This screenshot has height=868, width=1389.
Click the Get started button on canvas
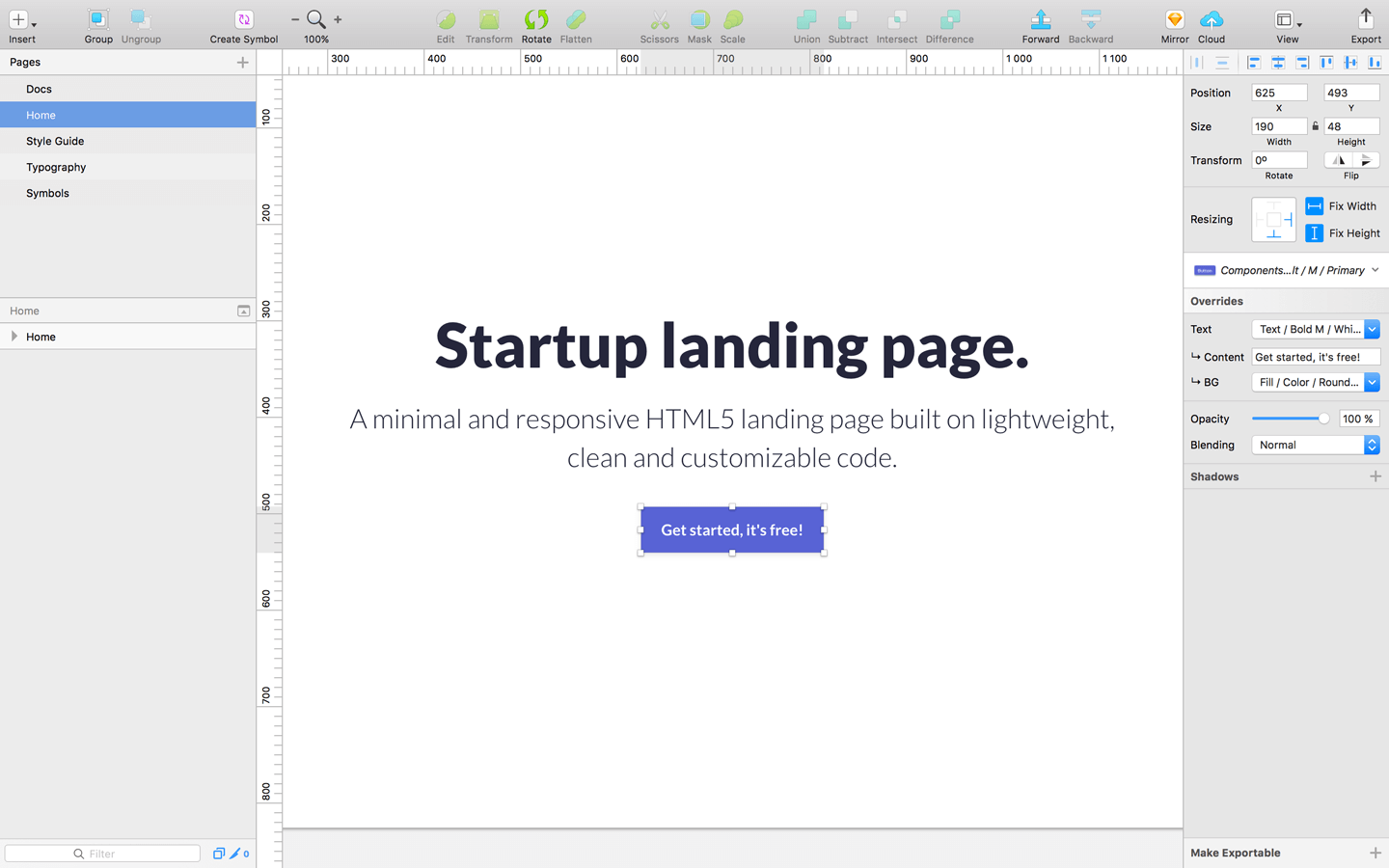731,529
